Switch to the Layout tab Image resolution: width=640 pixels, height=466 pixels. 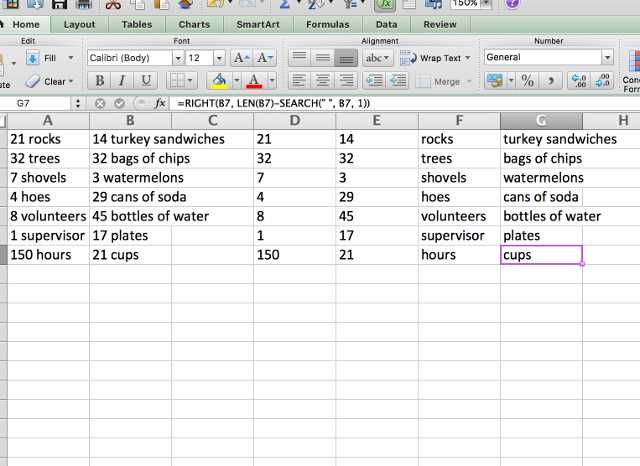[79, 24]
